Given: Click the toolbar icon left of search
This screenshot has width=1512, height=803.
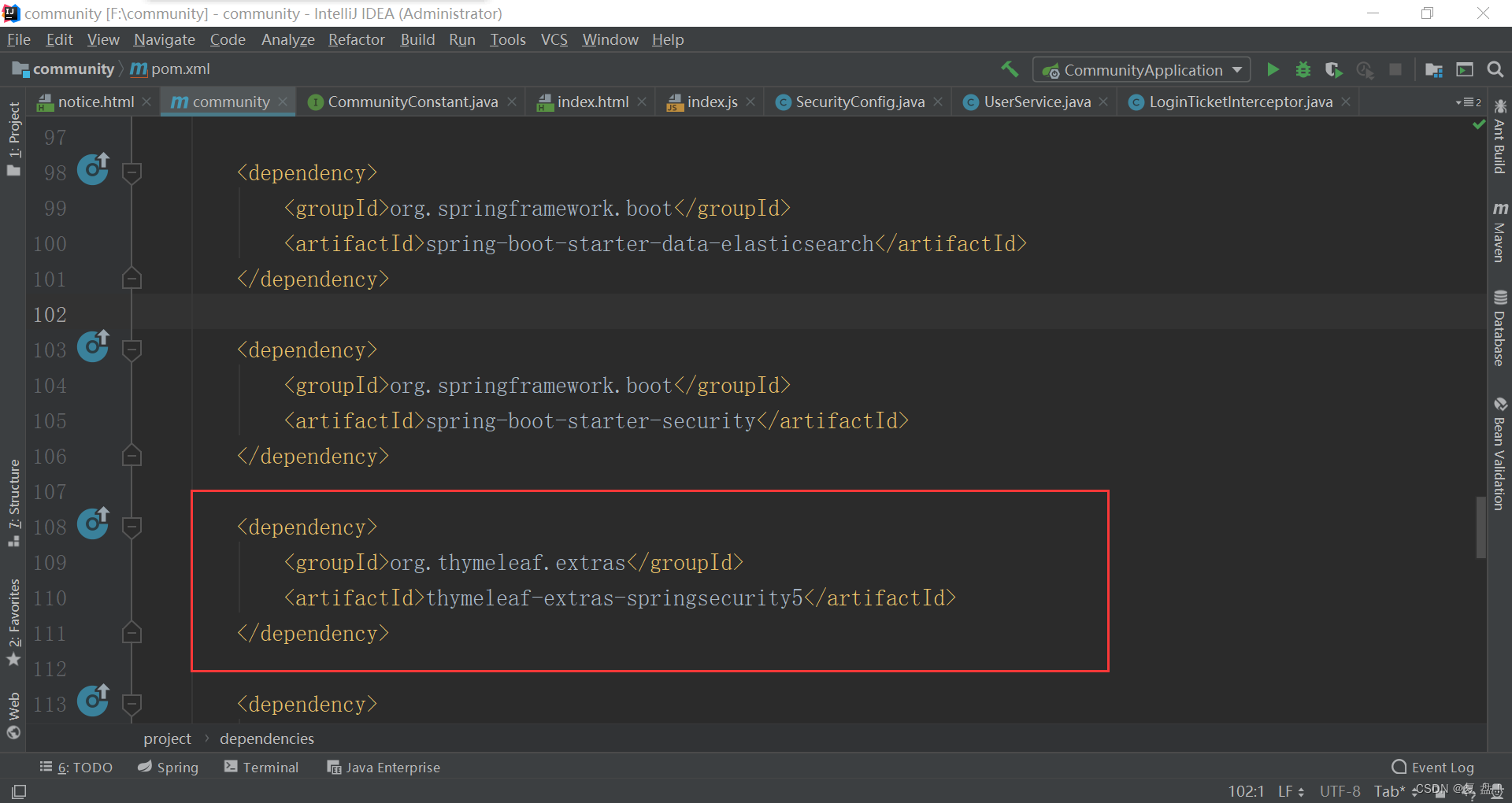Looking at the screenshot, I should click(x=1465, y=69).
